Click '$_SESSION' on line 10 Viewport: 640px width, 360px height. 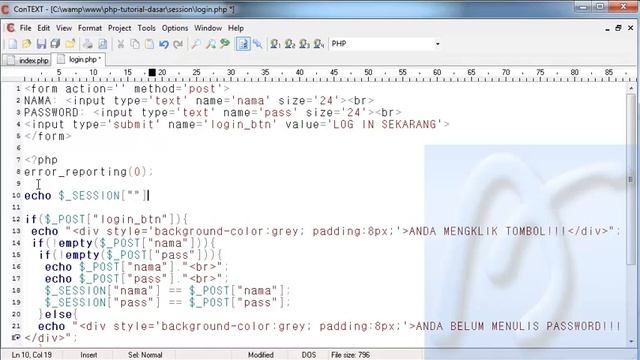(x=89, y=196)
